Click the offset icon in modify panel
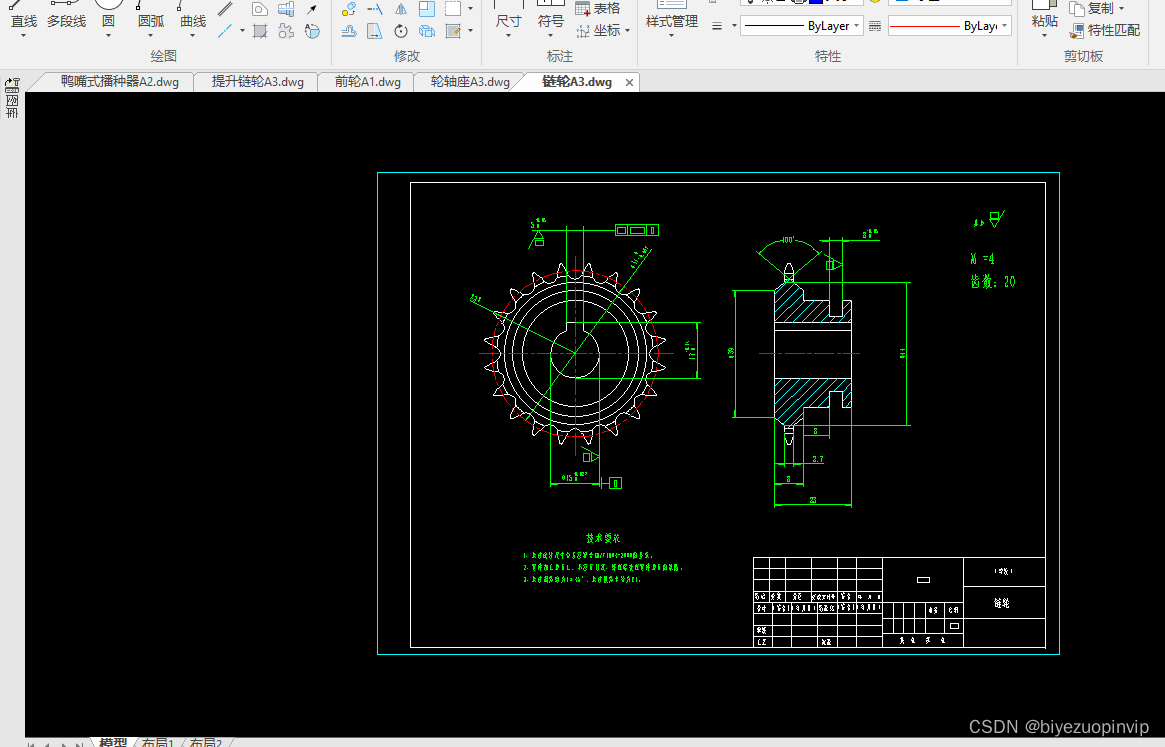The width and height of the screenshot is (1165, 747). pos(348,31)
